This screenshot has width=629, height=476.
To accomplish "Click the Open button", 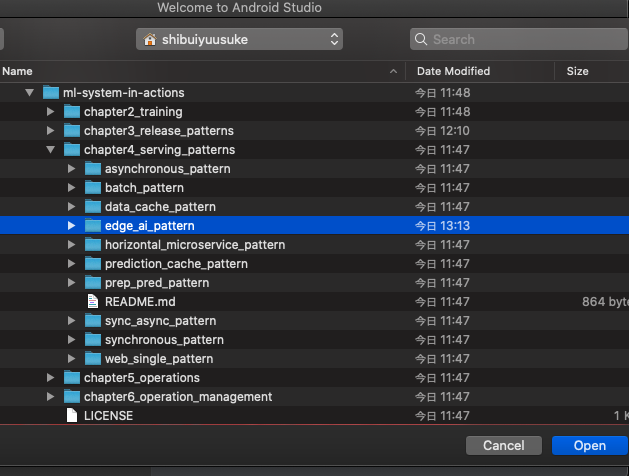I will [590, 446].
